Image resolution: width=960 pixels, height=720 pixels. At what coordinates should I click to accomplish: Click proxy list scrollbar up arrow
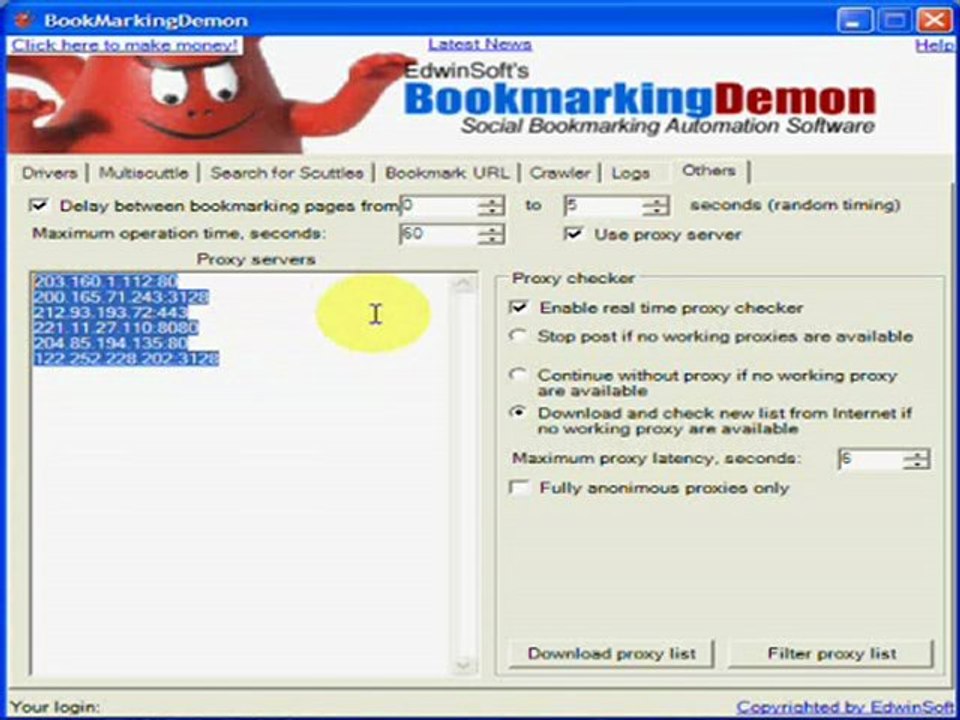pyautogui.click(x=463, y=285)
